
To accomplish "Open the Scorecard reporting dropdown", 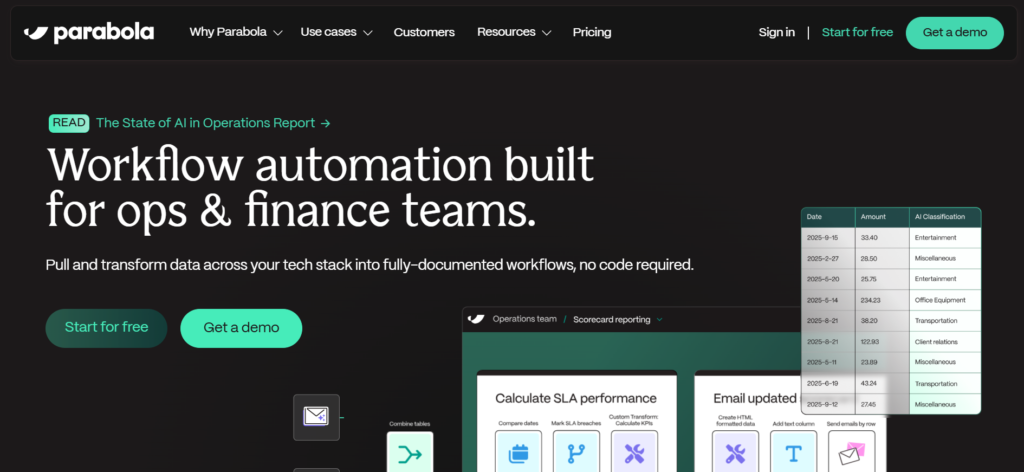I will [x=618, y=319].
